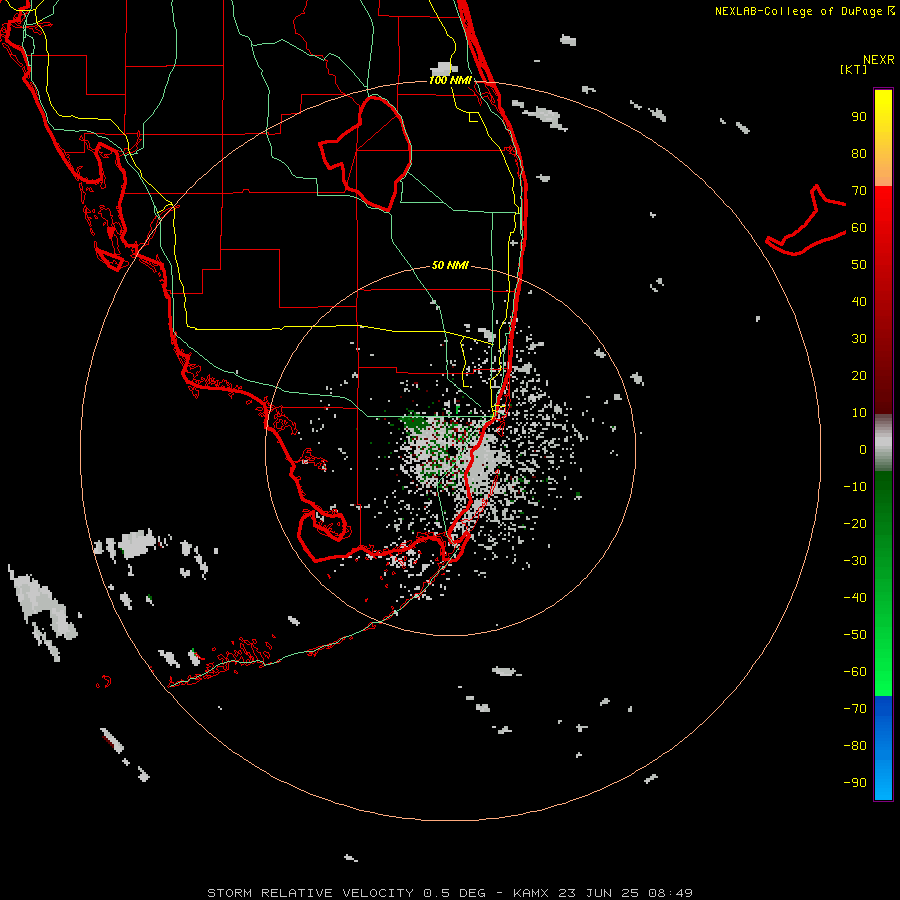900x900 pixels.
Task: Click the scale value -50
Action: [855, 635]
